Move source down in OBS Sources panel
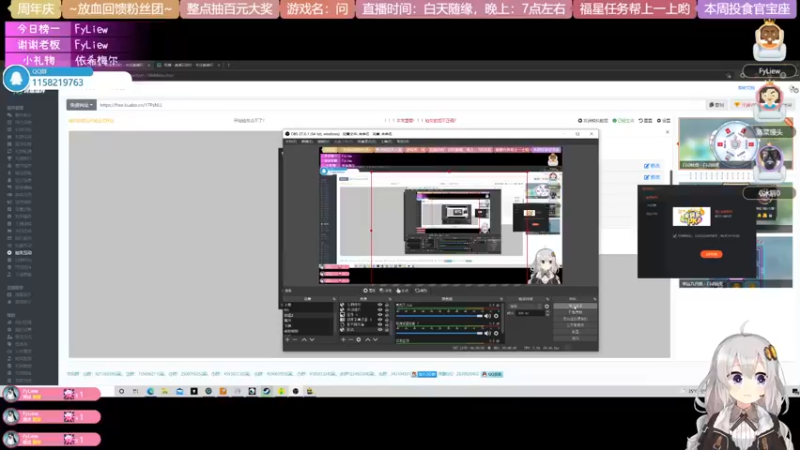Screen dimensions: 800x450 coord(375,339)
